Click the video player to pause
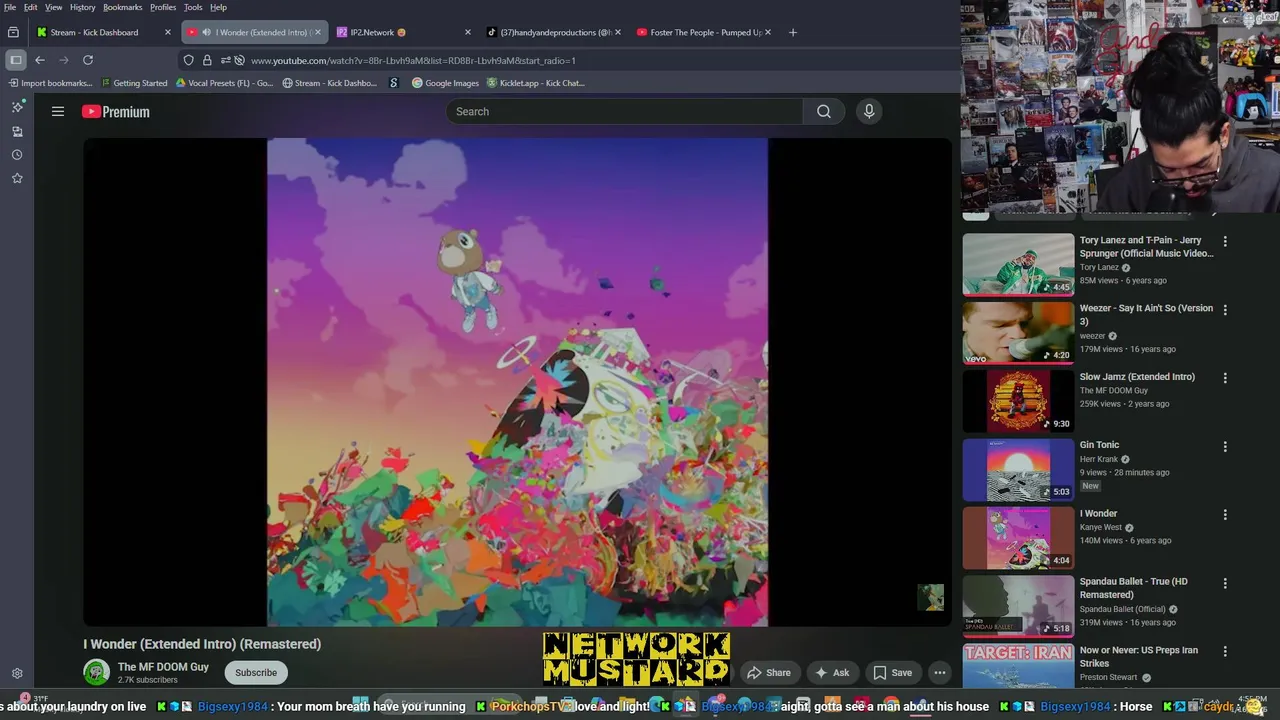Image resolution: width=1280 pixels, height=720 pixels. pos(517,382)
